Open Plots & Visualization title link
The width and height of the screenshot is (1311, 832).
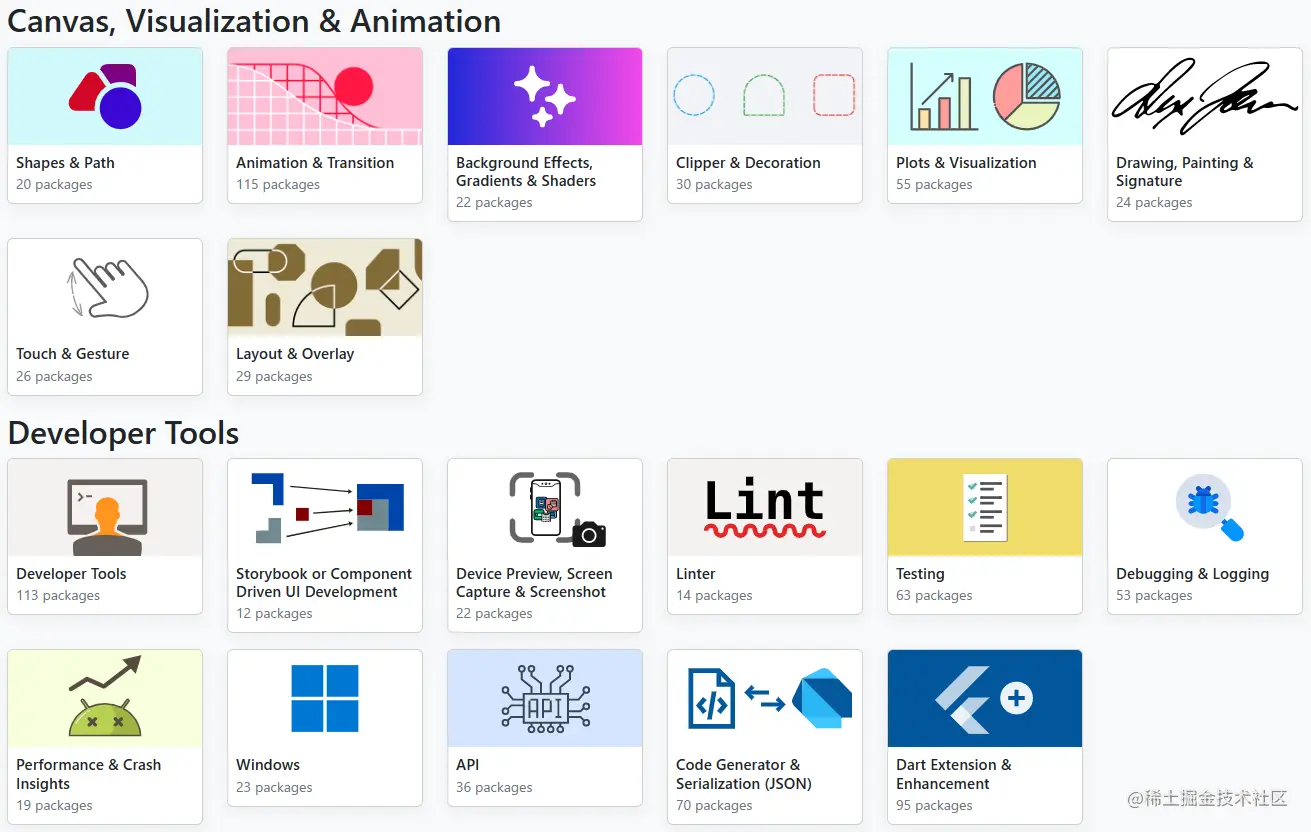pyautogui.click(x=966, y=163)
